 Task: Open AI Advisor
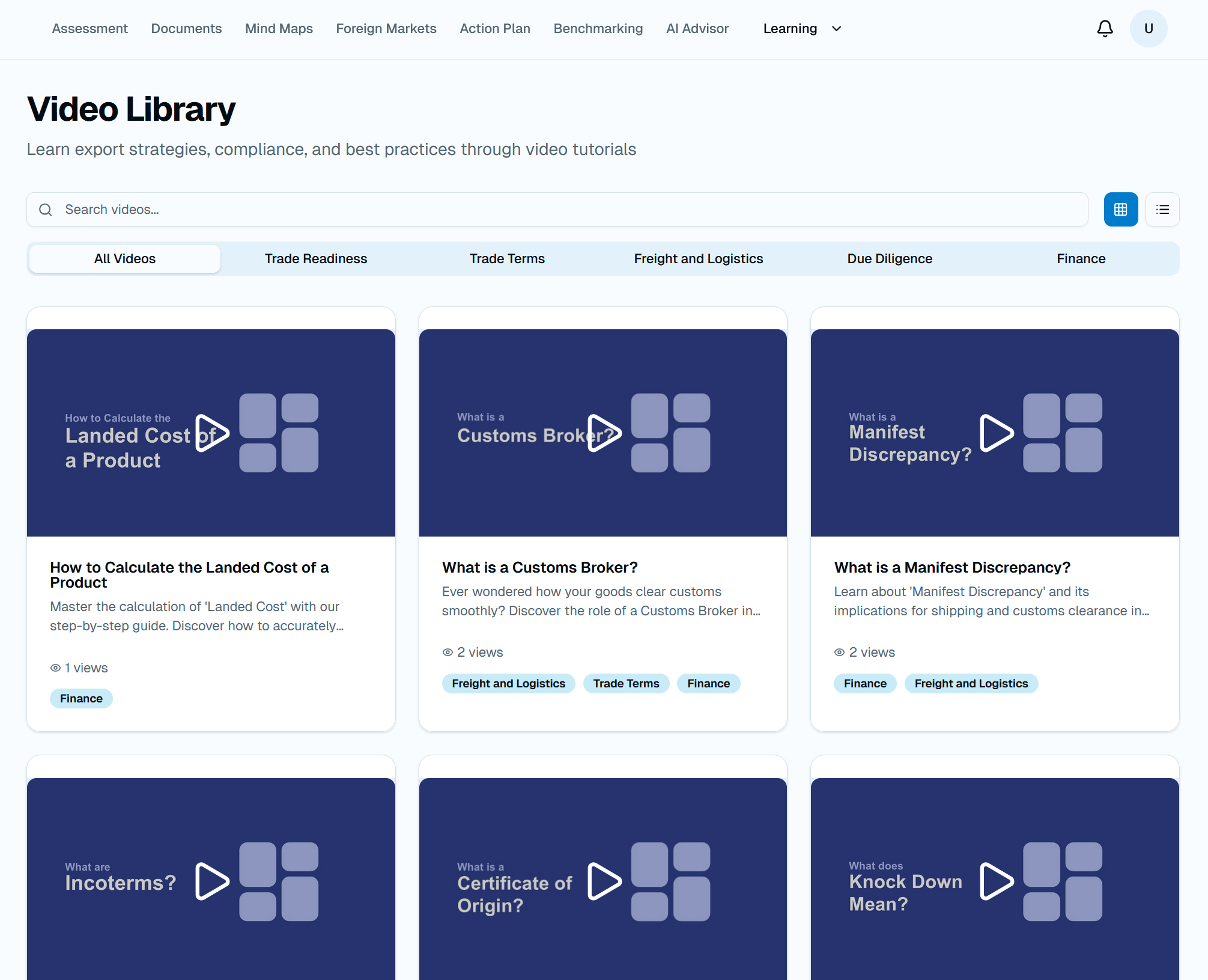tap(697, 29)
